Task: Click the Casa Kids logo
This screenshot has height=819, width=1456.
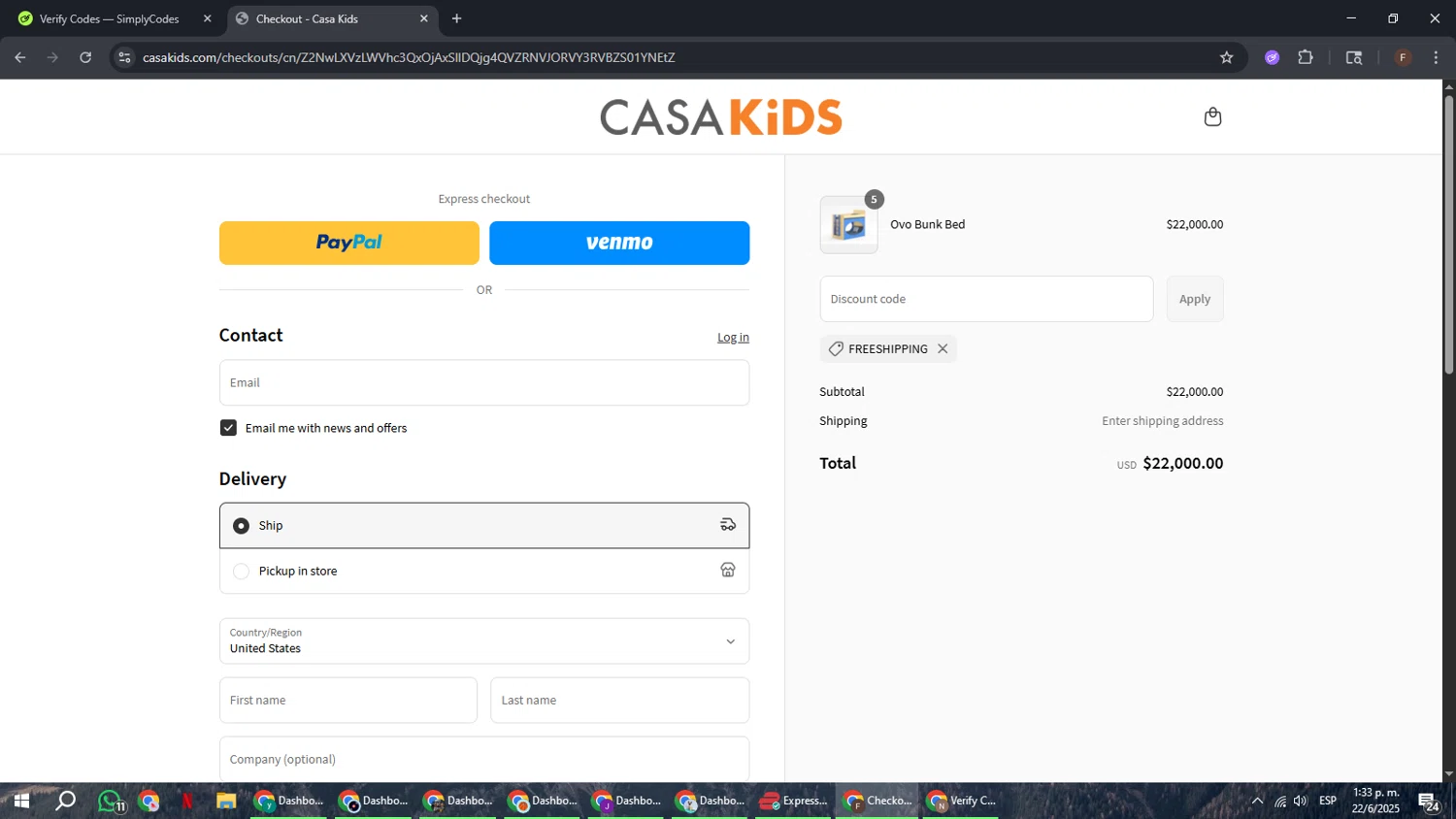Action: pyautogui.click(x=721, y=116)
